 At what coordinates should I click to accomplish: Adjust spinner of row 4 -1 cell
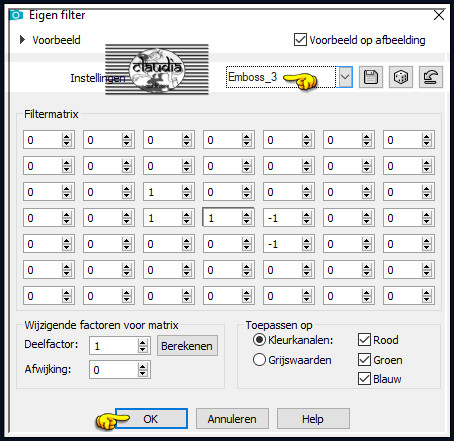coord(307,218)
